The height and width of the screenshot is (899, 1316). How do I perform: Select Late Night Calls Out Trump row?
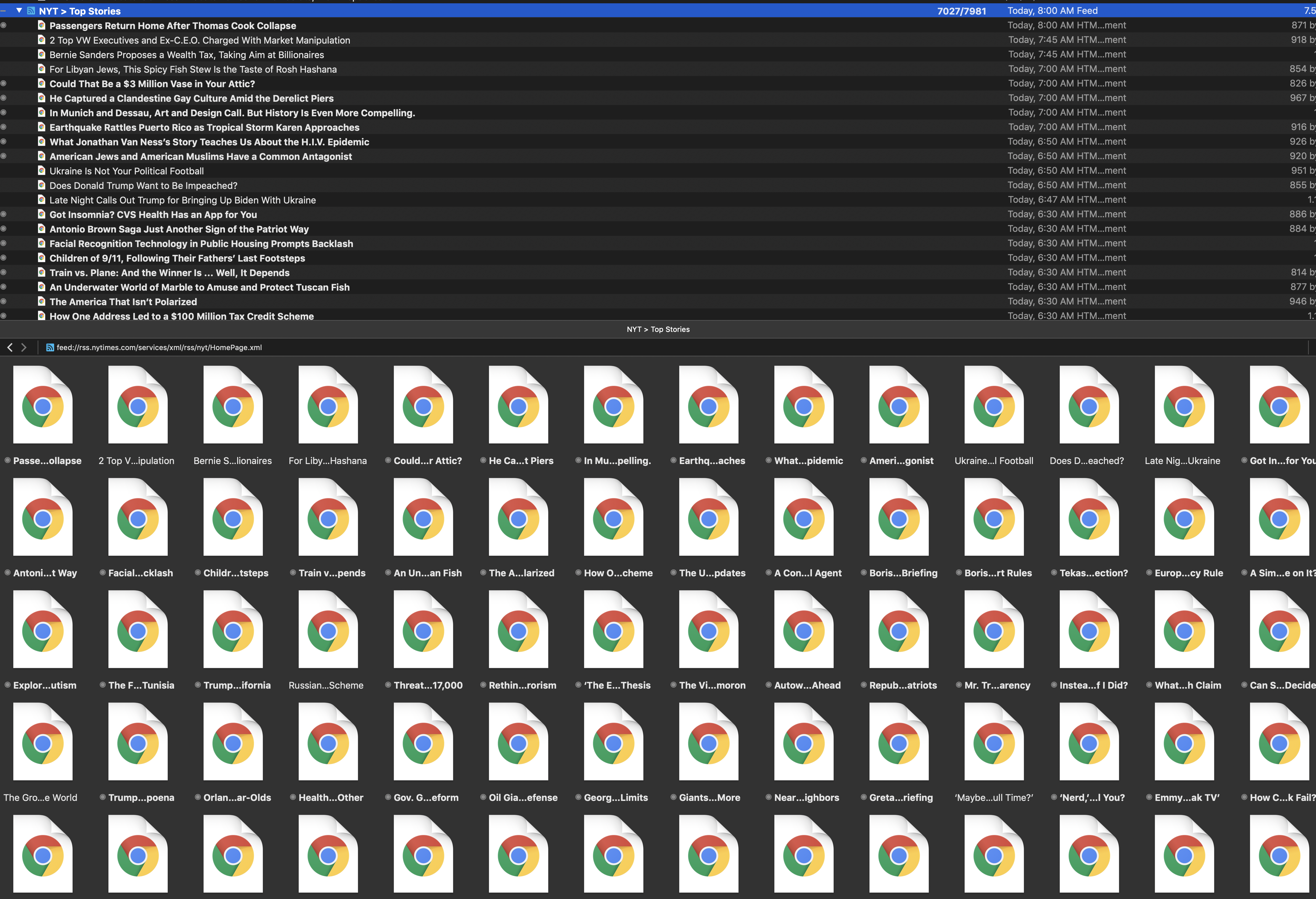pos(658,200)
